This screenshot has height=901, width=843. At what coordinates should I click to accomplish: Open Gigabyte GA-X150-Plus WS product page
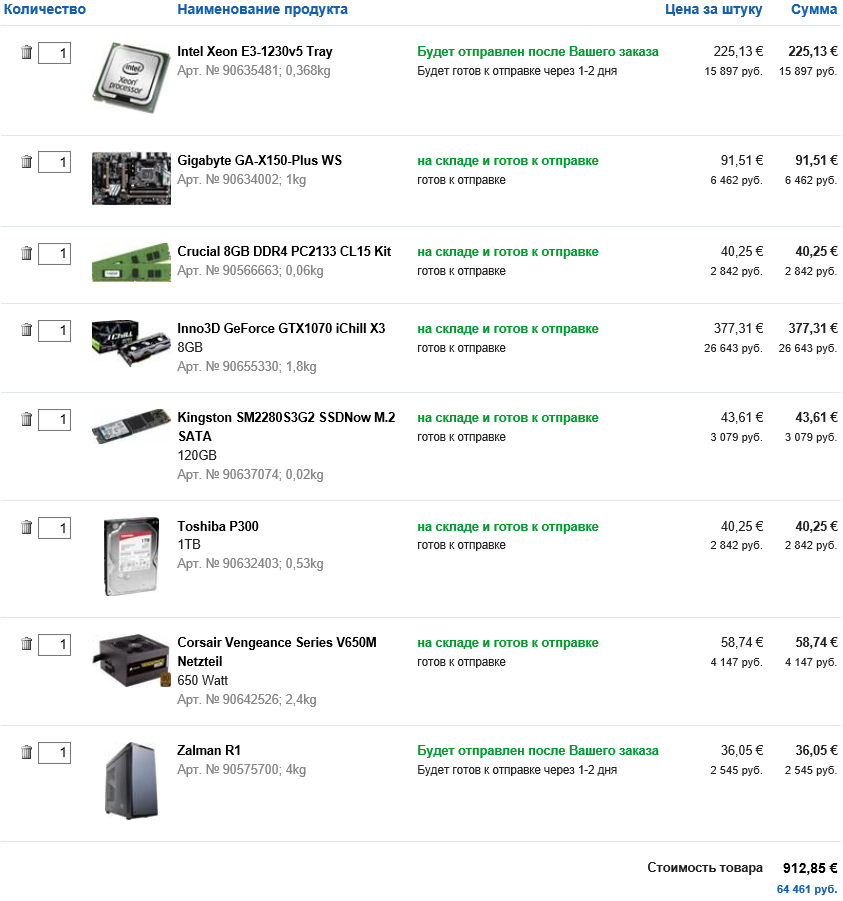pyautogui.click(x=260, y=161)
